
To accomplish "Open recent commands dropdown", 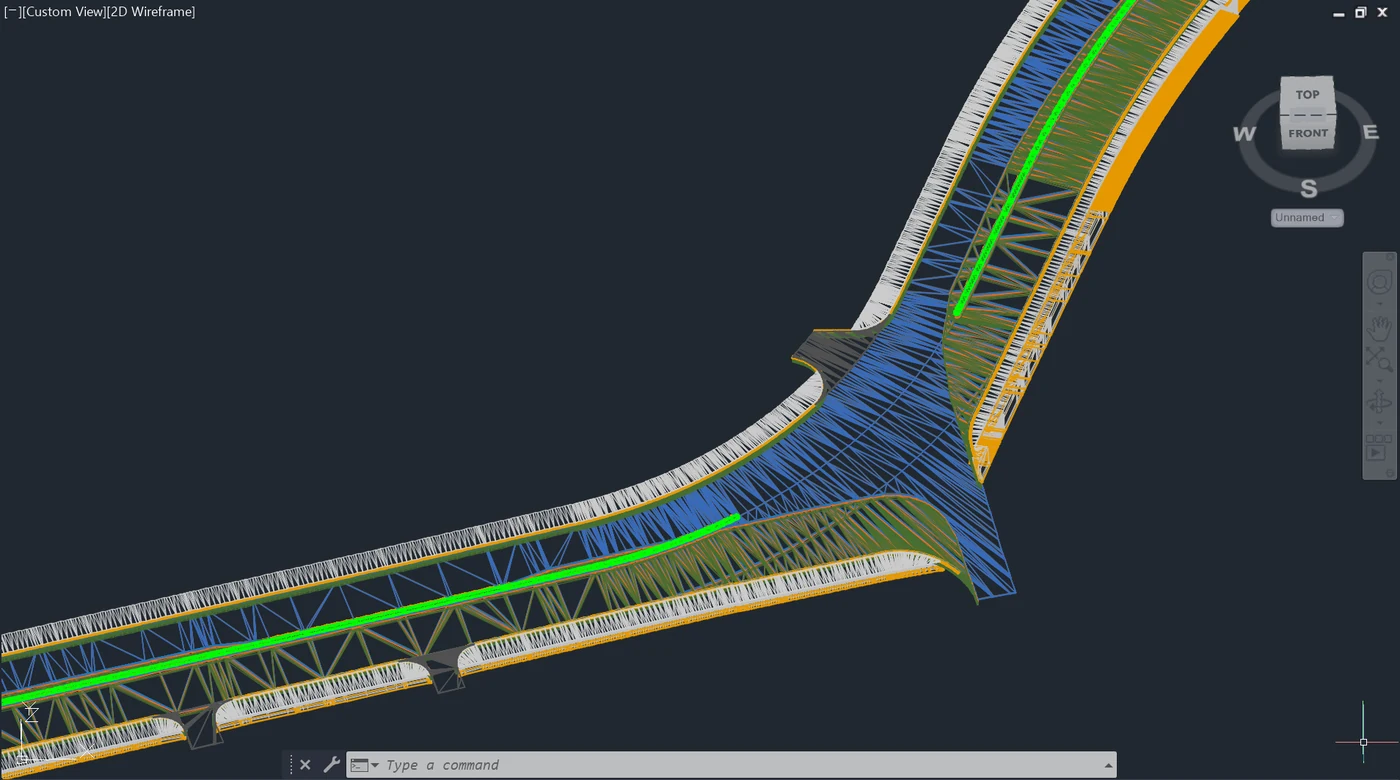I will (x=365, y=765).
